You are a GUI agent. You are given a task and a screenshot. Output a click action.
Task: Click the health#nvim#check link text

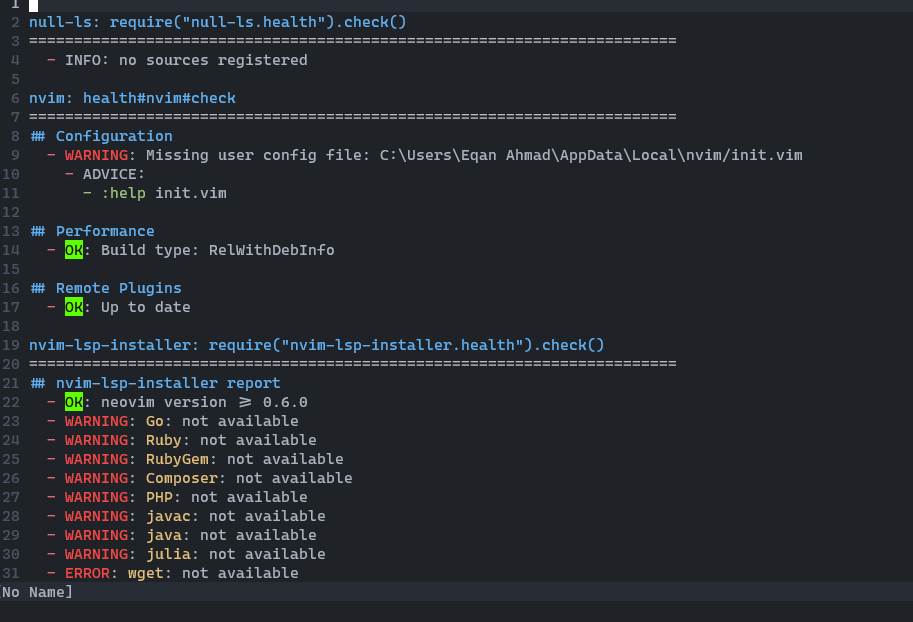coord(161,98)
